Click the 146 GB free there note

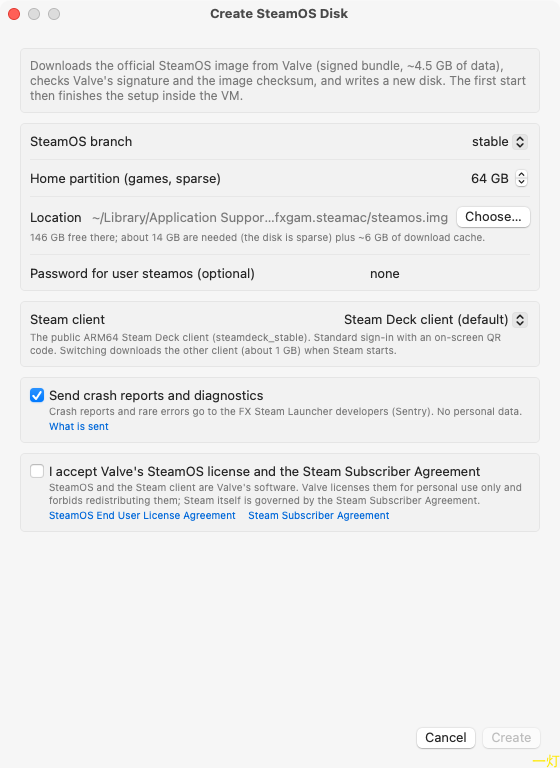tap(257, 238)
